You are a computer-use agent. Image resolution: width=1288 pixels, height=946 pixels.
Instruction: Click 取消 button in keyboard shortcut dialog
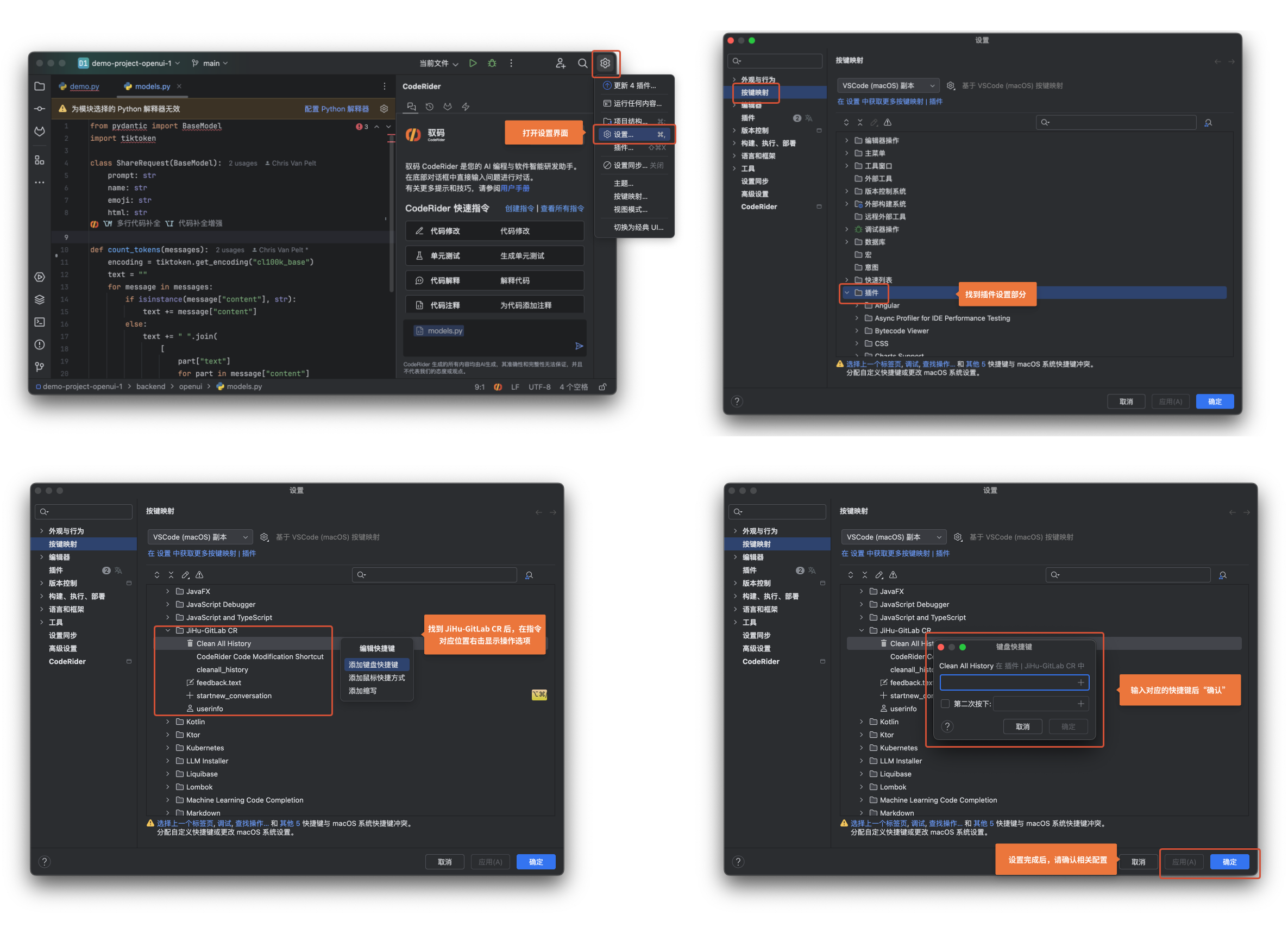[x=1022, y=726]
